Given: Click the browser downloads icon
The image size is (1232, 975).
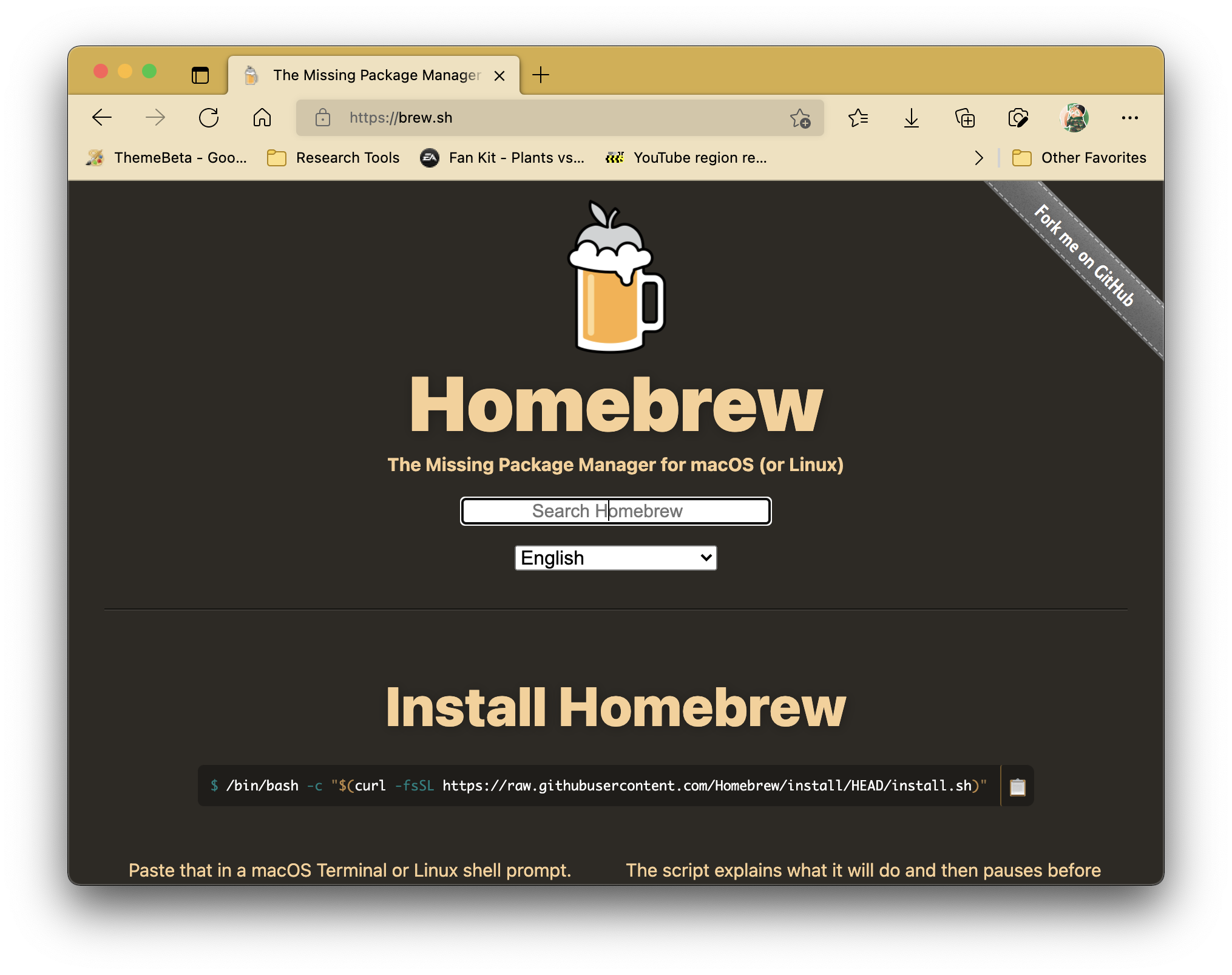Looking at the screenshot, I should (x=912, y=117).
